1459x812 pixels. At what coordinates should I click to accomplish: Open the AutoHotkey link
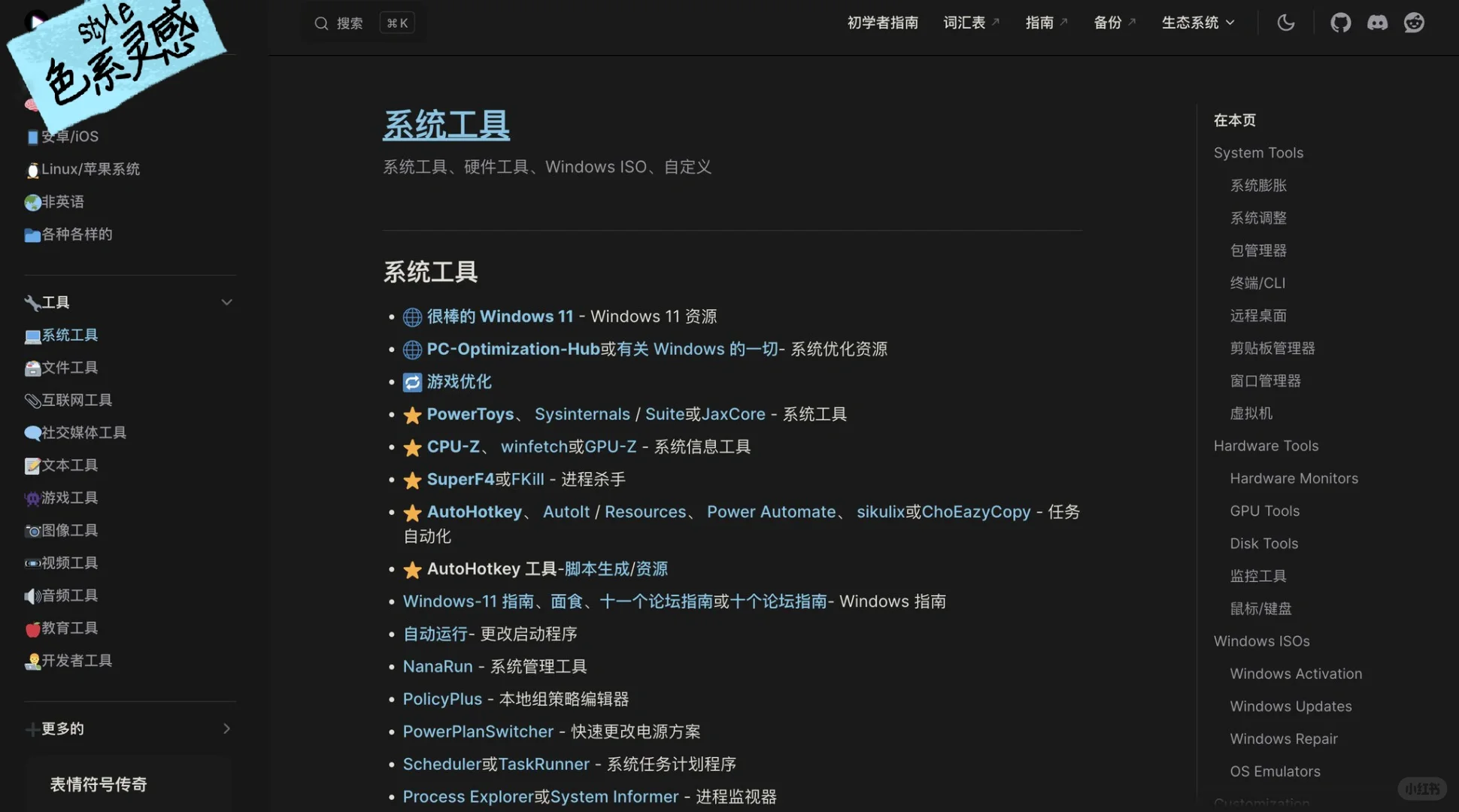point(475,511)
